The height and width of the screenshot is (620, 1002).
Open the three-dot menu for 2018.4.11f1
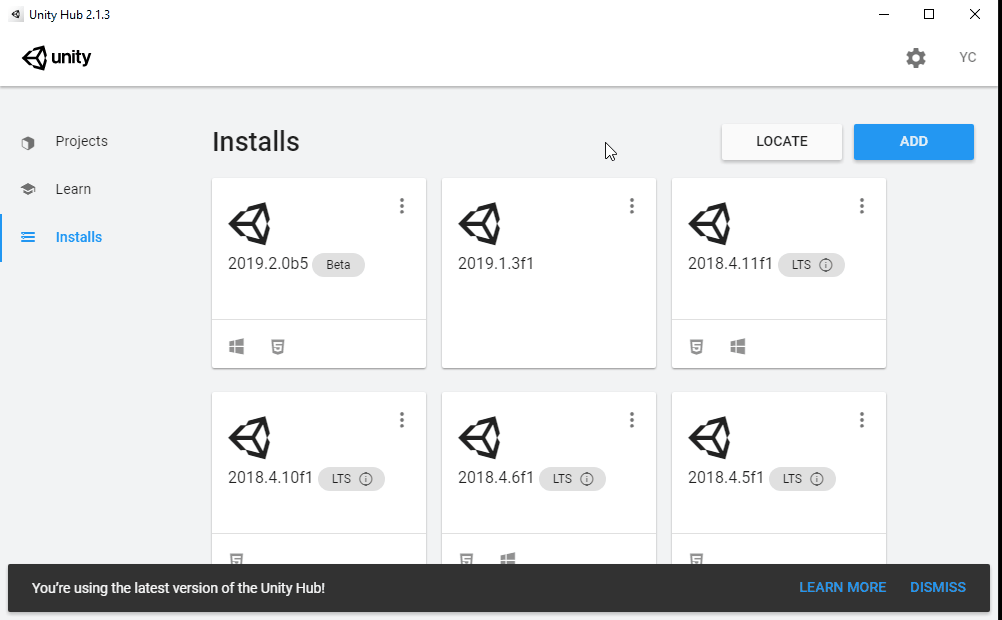pyautogui.click(x=862, y=206)
